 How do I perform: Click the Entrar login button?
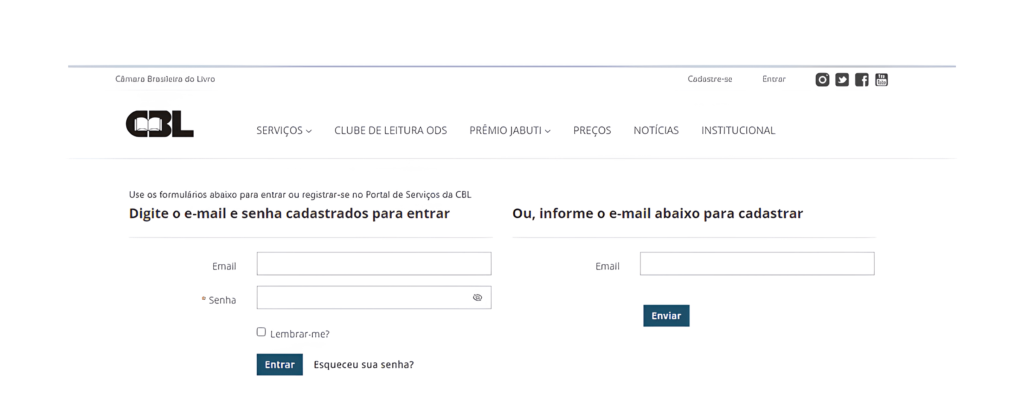coord(280,364)
